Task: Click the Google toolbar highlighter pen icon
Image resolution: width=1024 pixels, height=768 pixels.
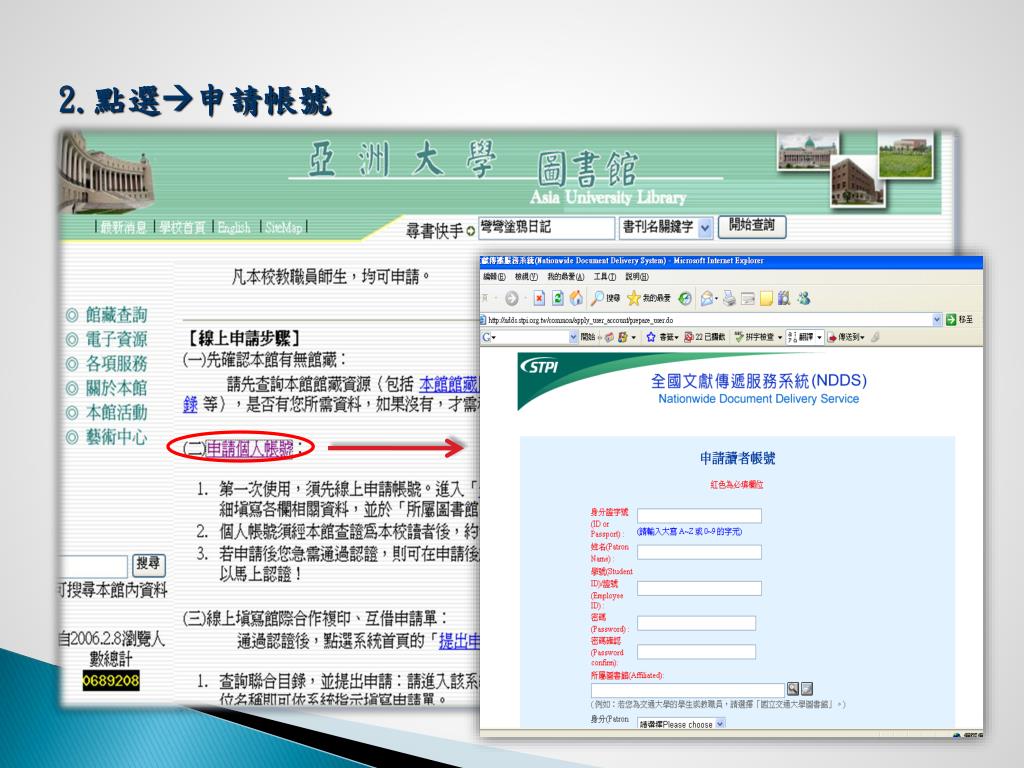Action: click(876, 337)
